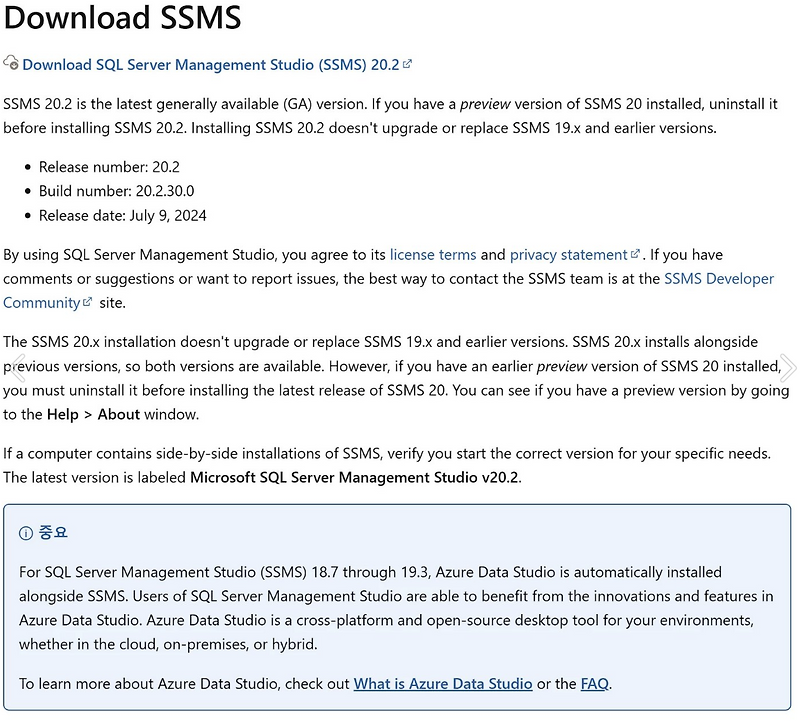
Task: Open the FAQ link
Action: pyautogui.click(x=594, y=684)
